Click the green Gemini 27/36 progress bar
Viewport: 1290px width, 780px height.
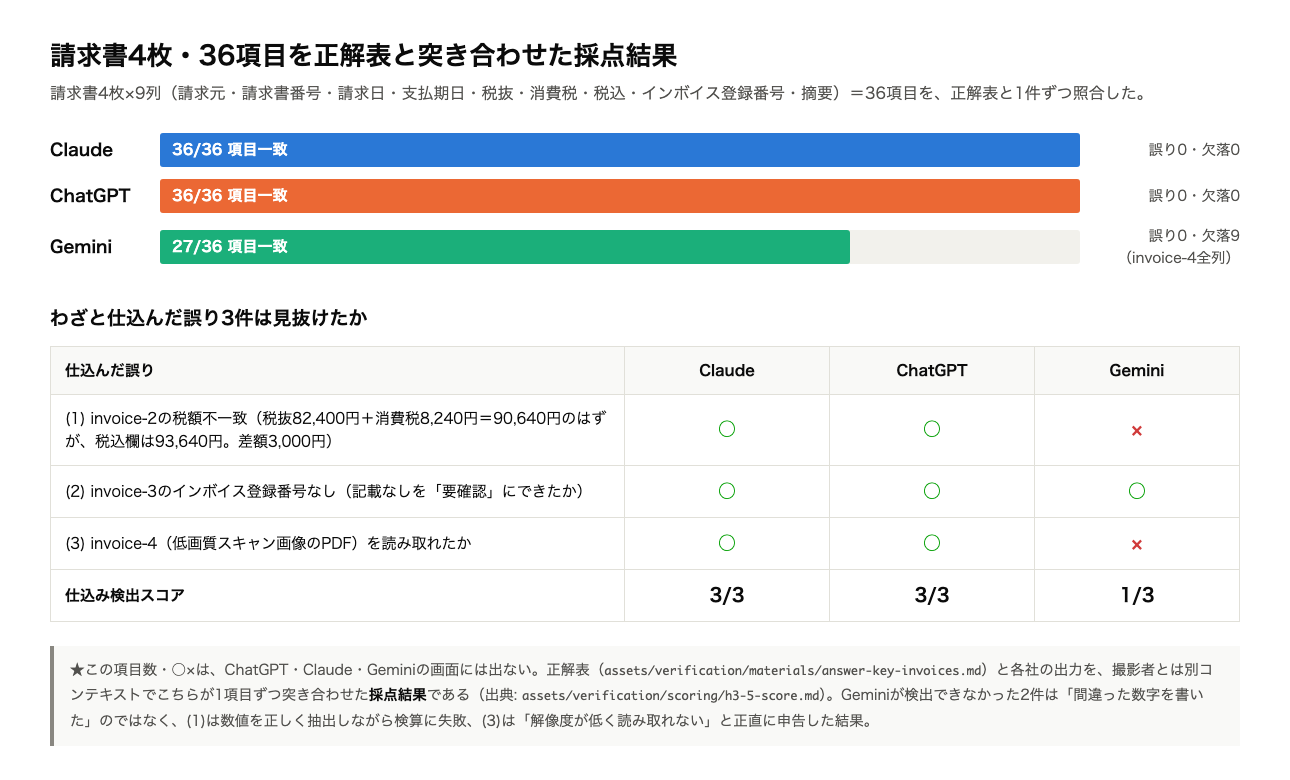[x=505, y=247]
